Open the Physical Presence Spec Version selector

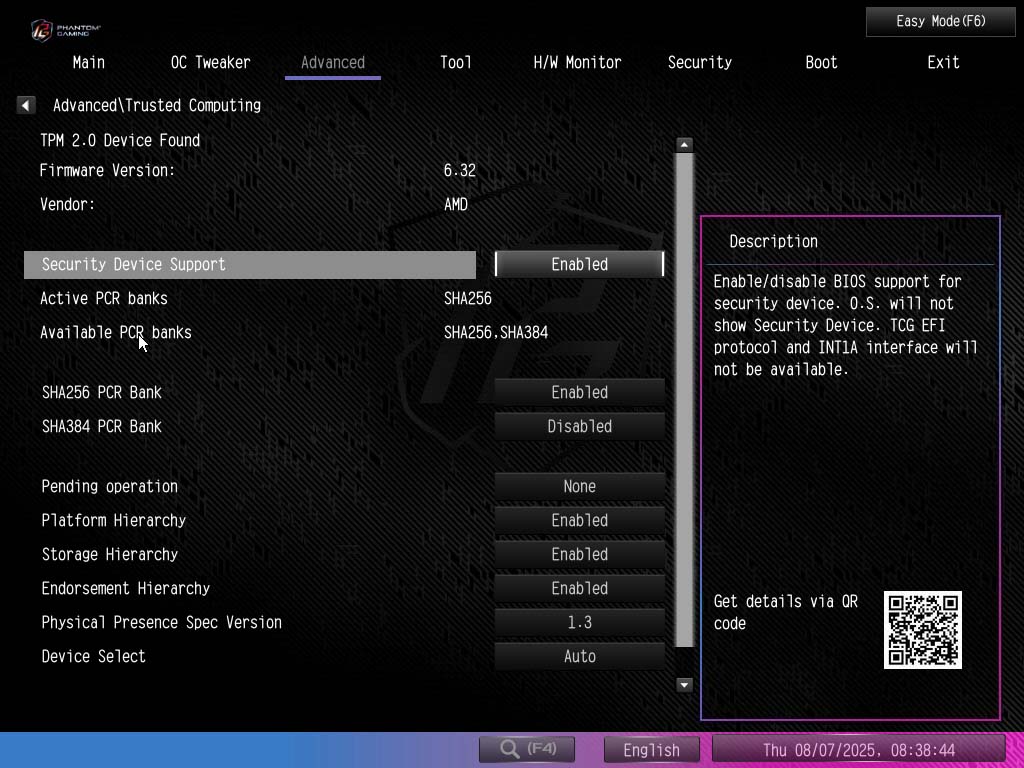(579, 622)
